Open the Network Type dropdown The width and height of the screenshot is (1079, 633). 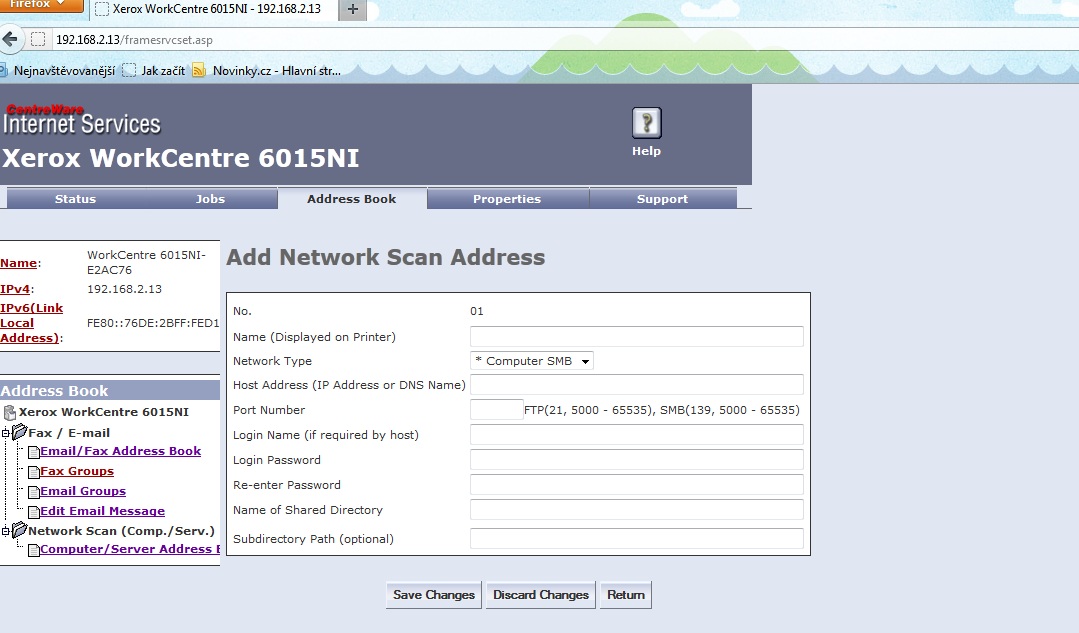[x=531, y=361]
